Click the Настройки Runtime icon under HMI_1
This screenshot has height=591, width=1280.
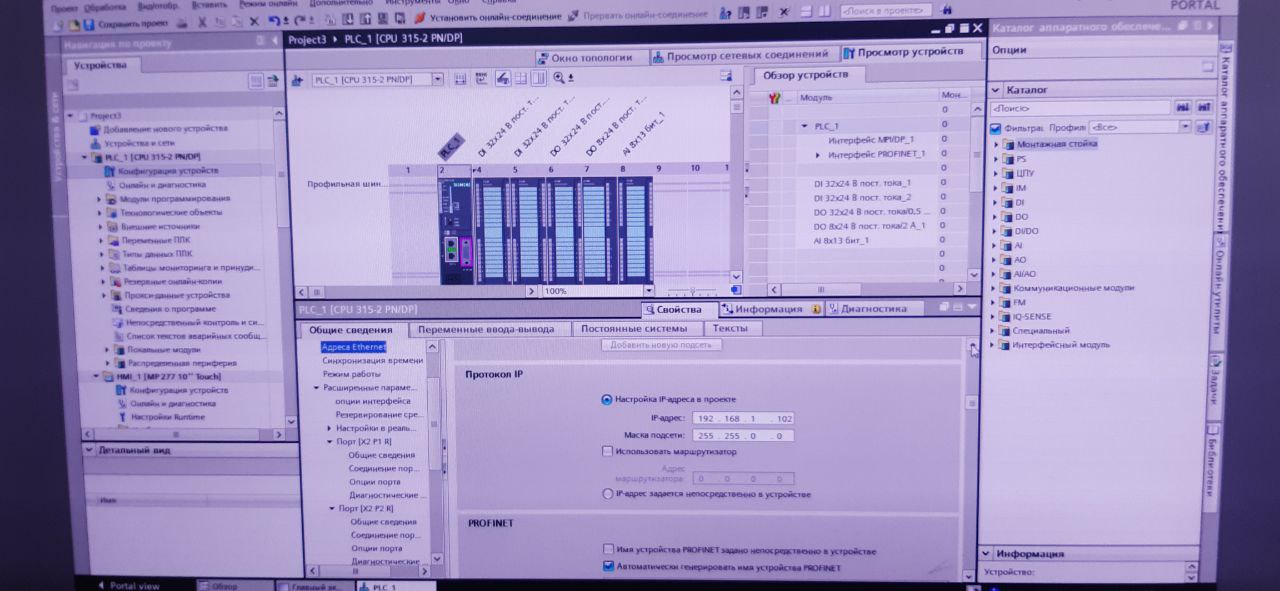123,417
